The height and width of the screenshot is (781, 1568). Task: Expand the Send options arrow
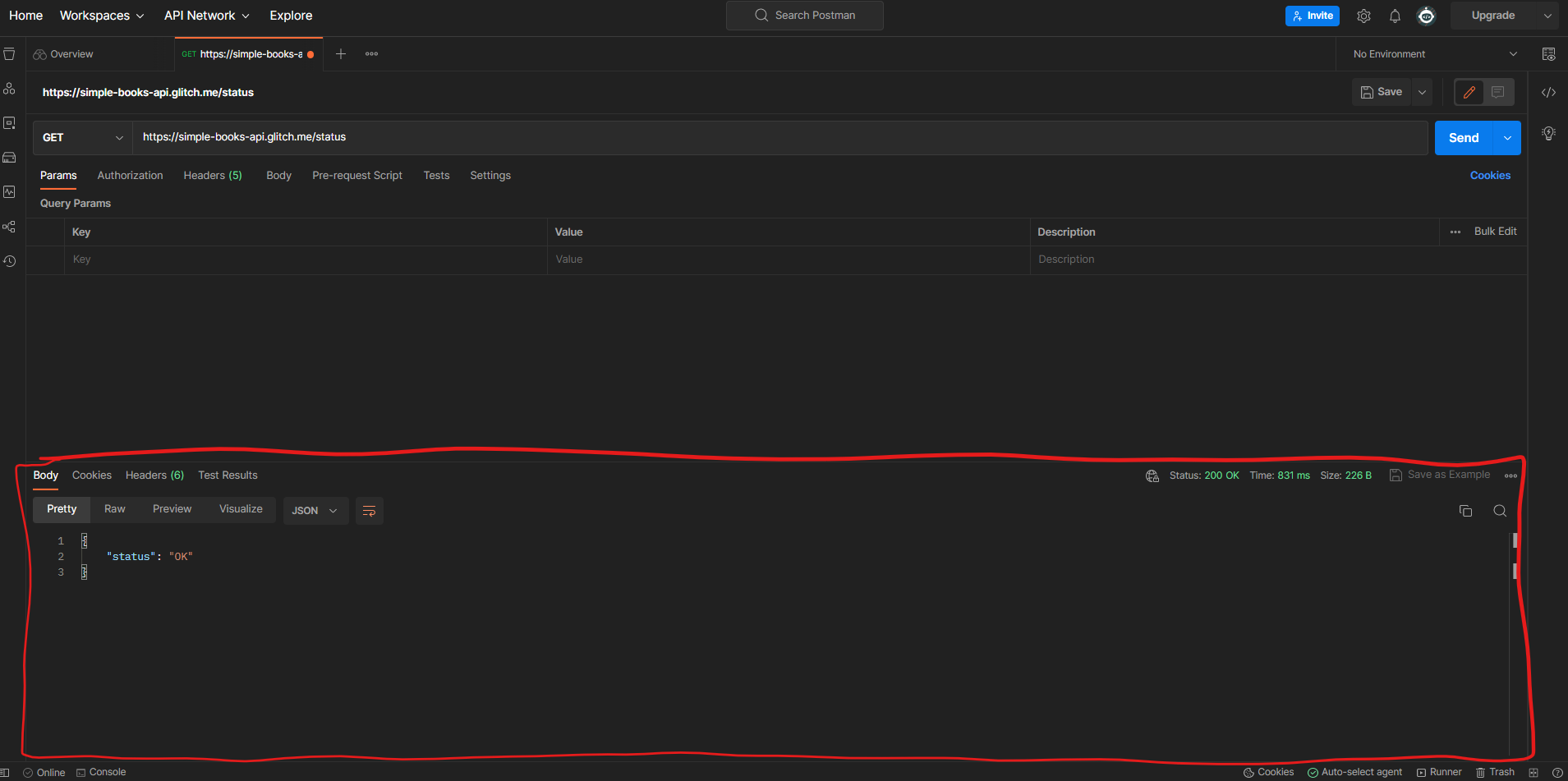click(1507, 138)
